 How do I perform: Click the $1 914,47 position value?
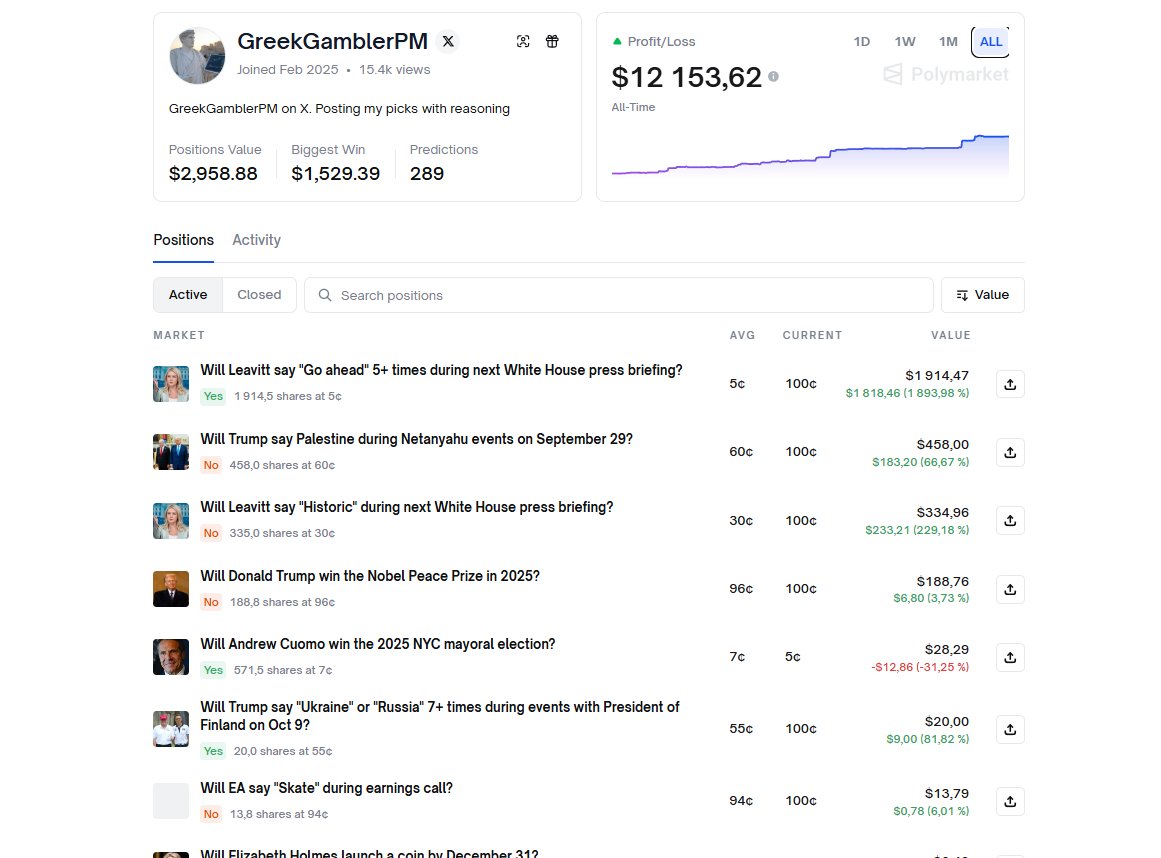click(937, 375)
